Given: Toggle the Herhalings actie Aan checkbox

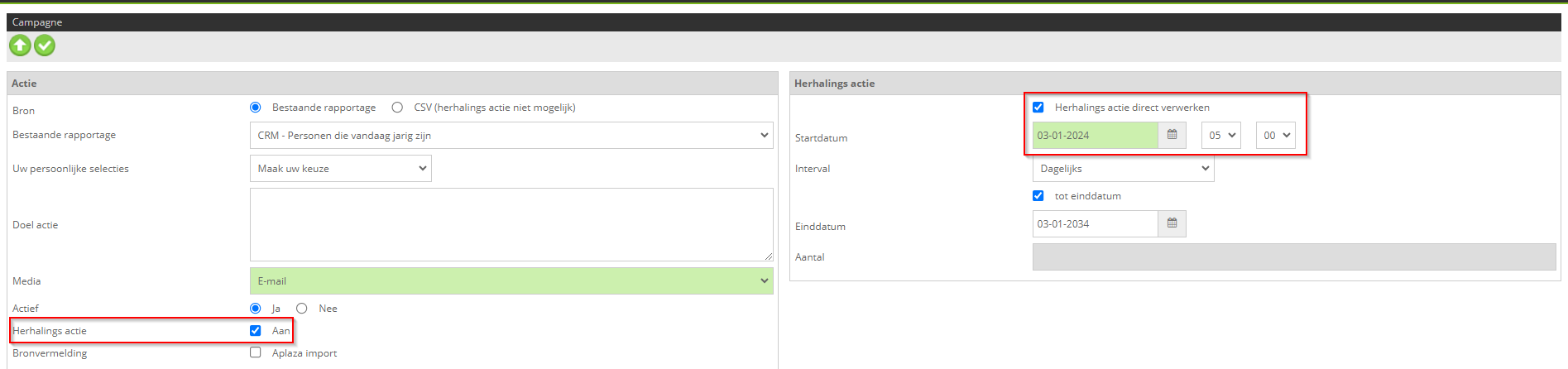Looking at the screenshot, I should 256,331.
